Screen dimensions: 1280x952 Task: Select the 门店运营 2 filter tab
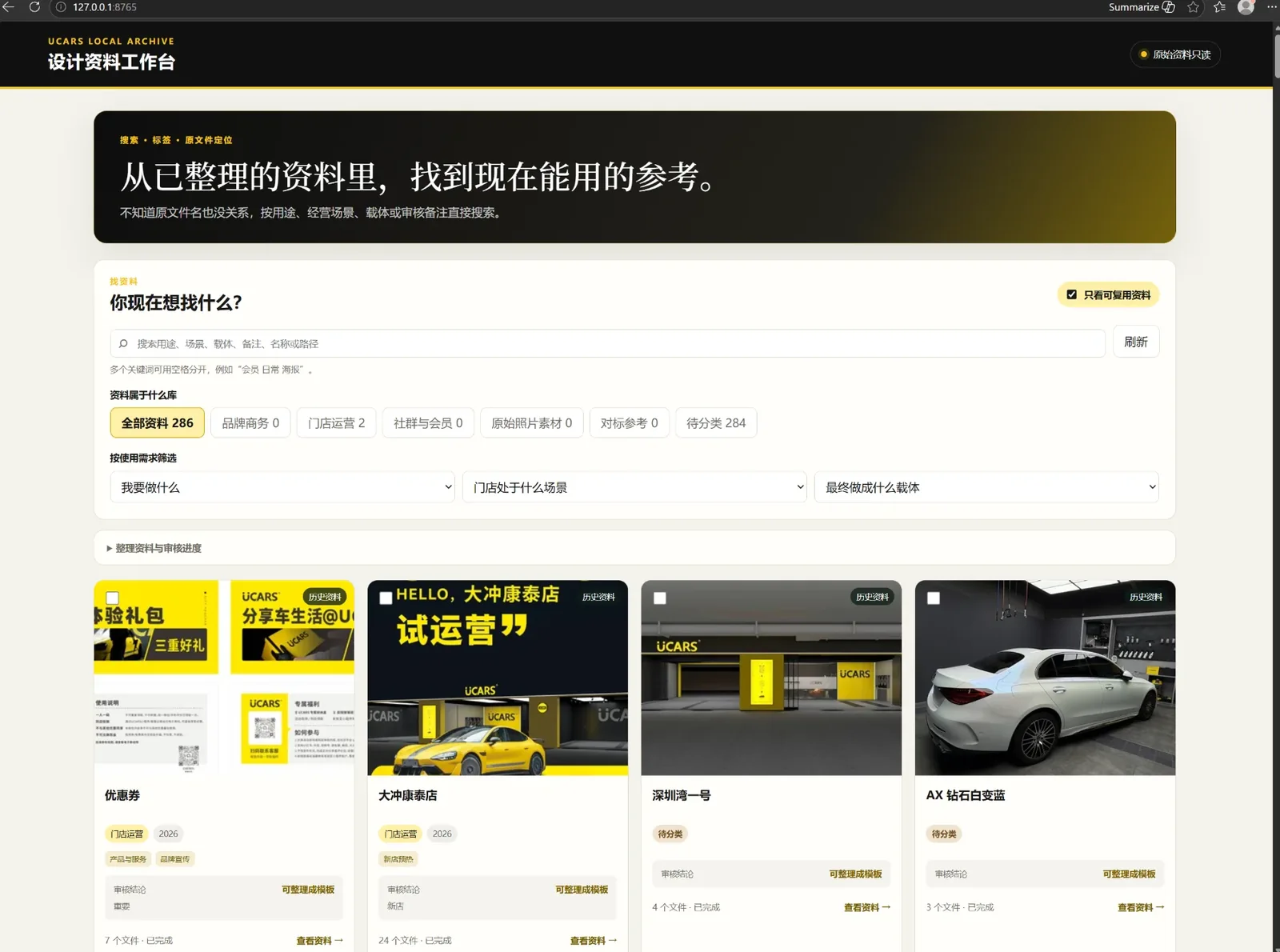tap(336, 422)
